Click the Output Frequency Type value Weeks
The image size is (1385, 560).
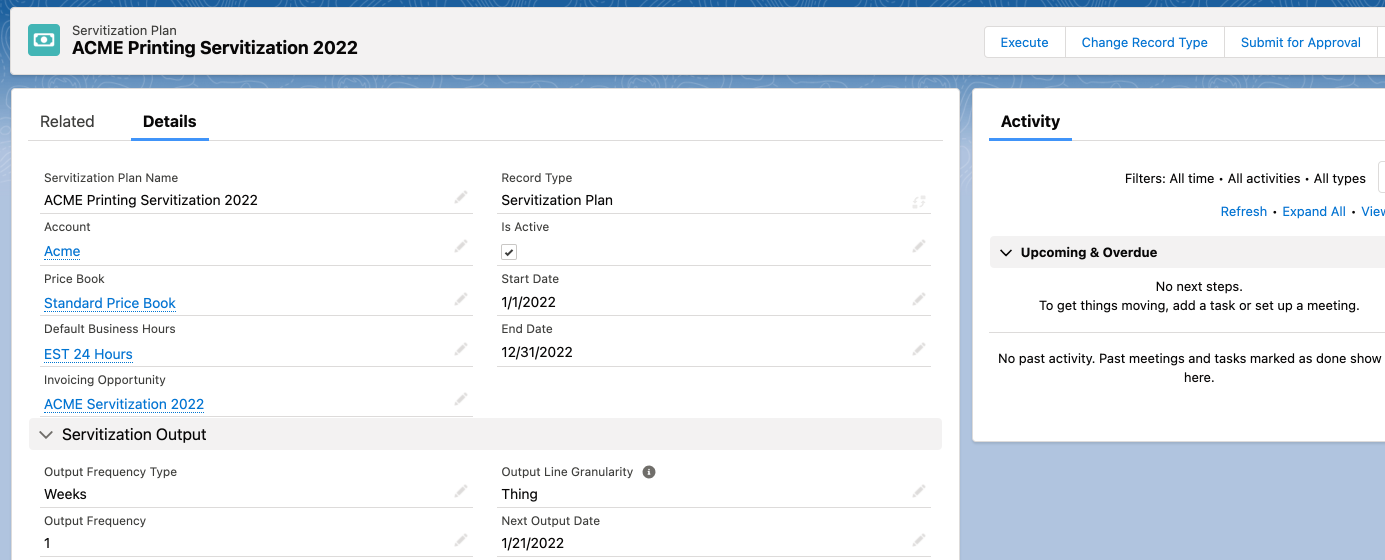click(x=65, y=494)
